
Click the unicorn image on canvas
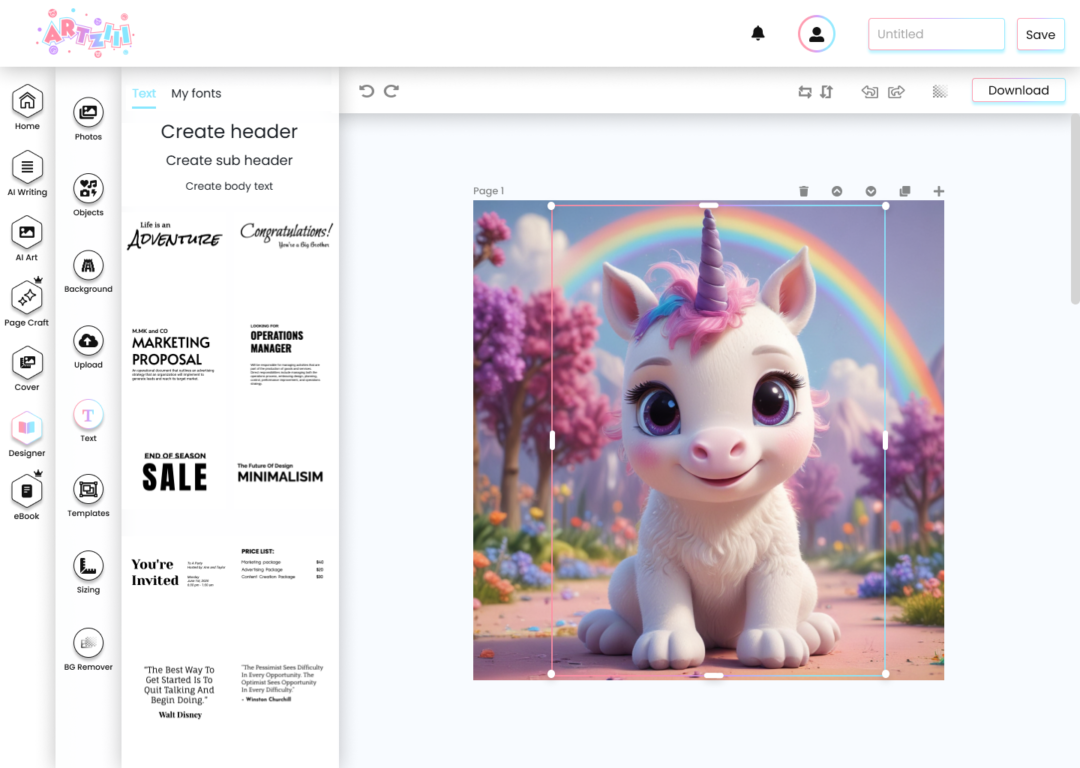click(718, 441)
